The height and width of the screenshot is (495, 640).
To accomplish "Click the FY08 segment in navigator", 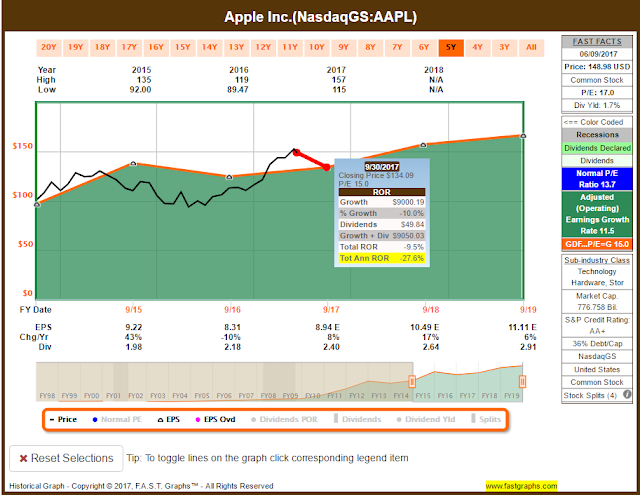I will coord(268,395).
